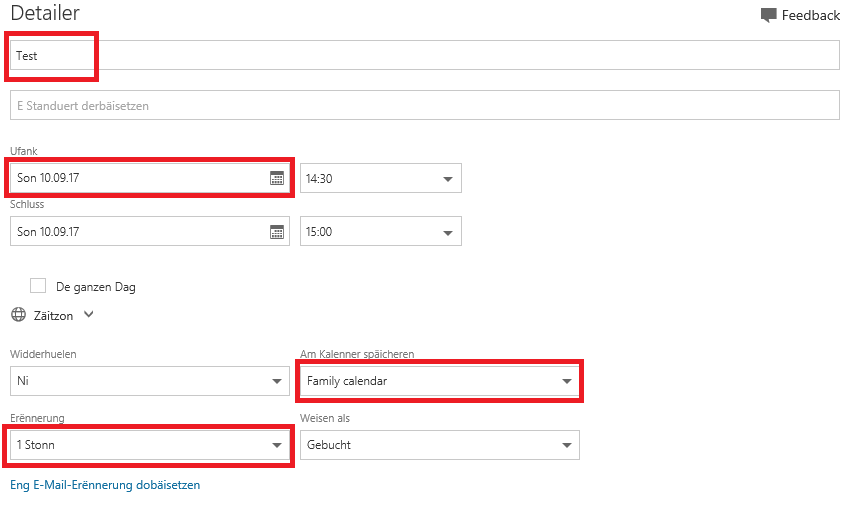851x505 pixels.
Task: Open the 15:00 end time dropdown
Action: click(381, 231)
